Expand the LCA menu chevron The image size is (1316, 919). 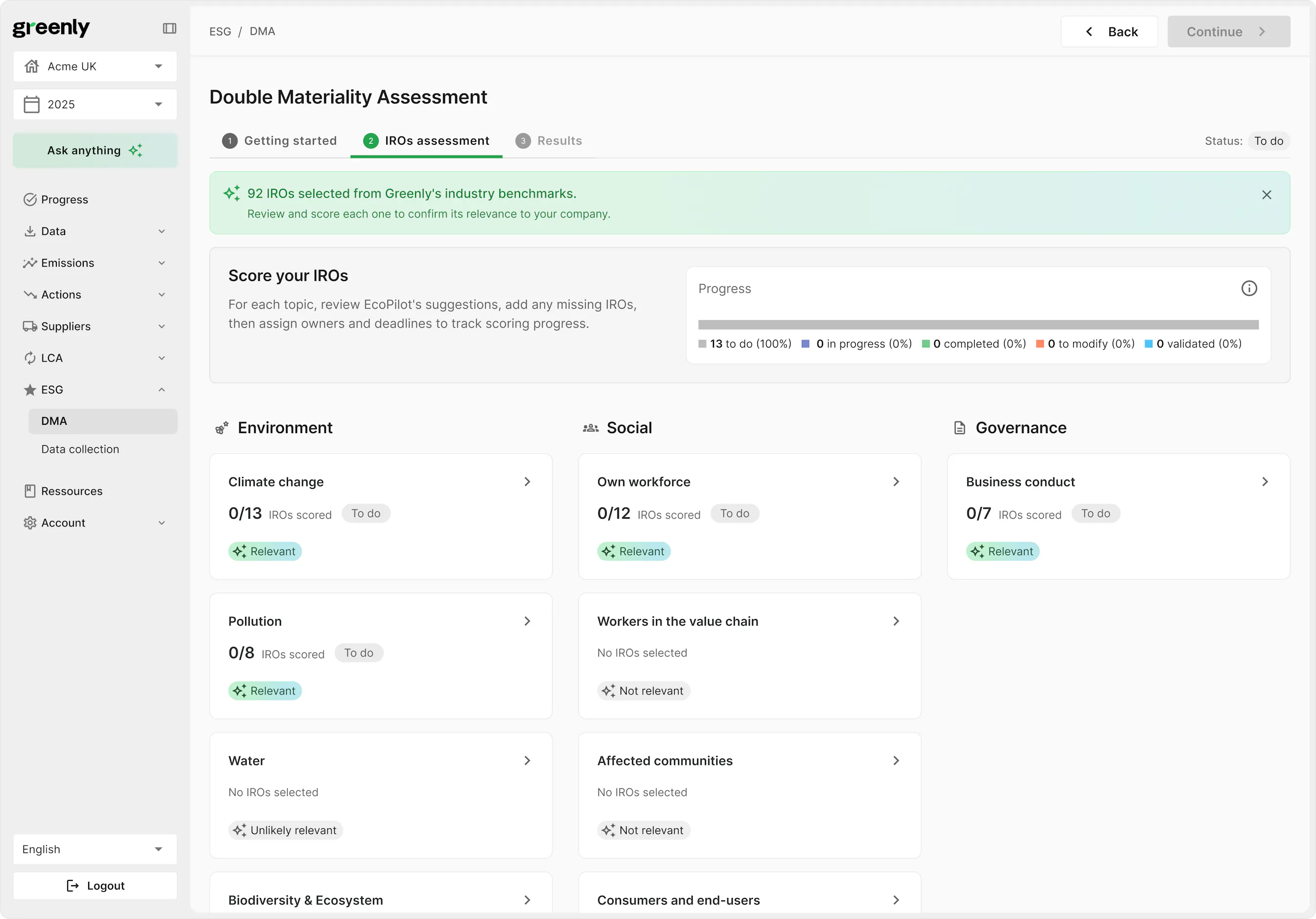(162, 358)
